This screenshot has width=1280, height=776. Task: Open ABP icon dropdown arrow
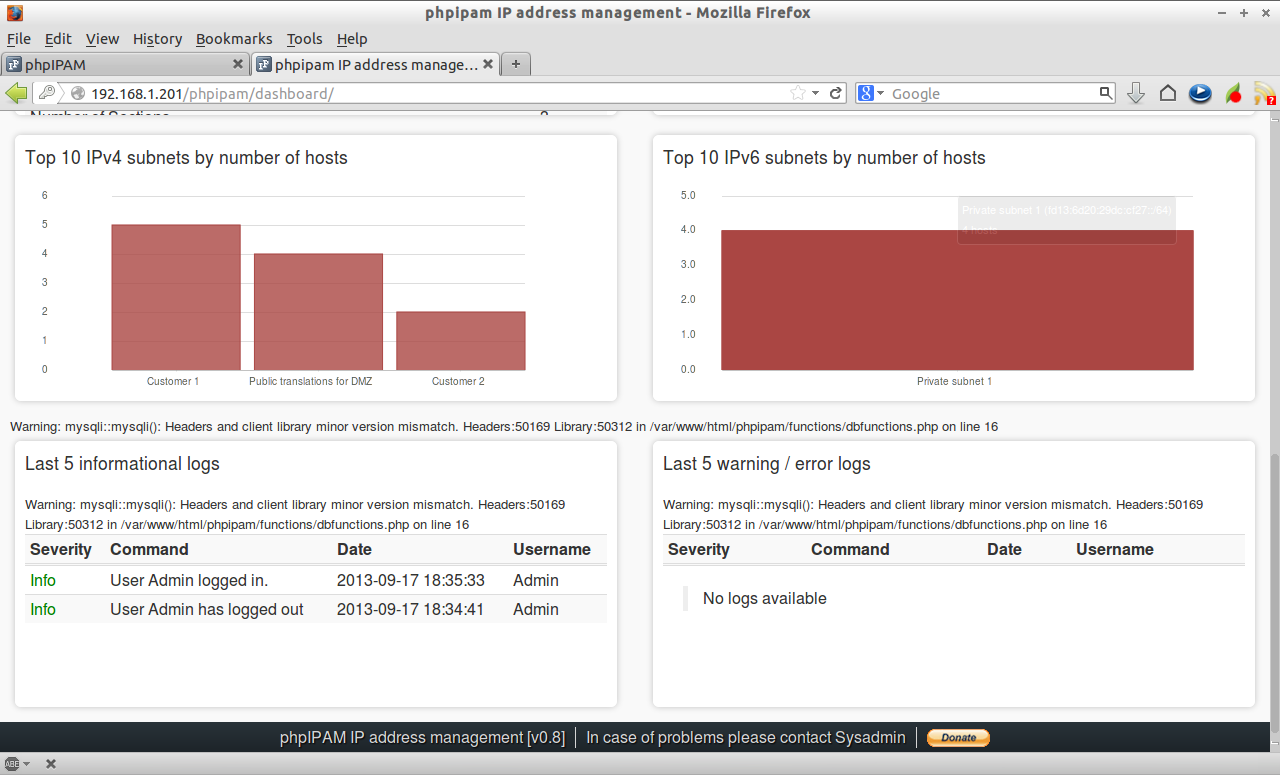tap(26, 764)
